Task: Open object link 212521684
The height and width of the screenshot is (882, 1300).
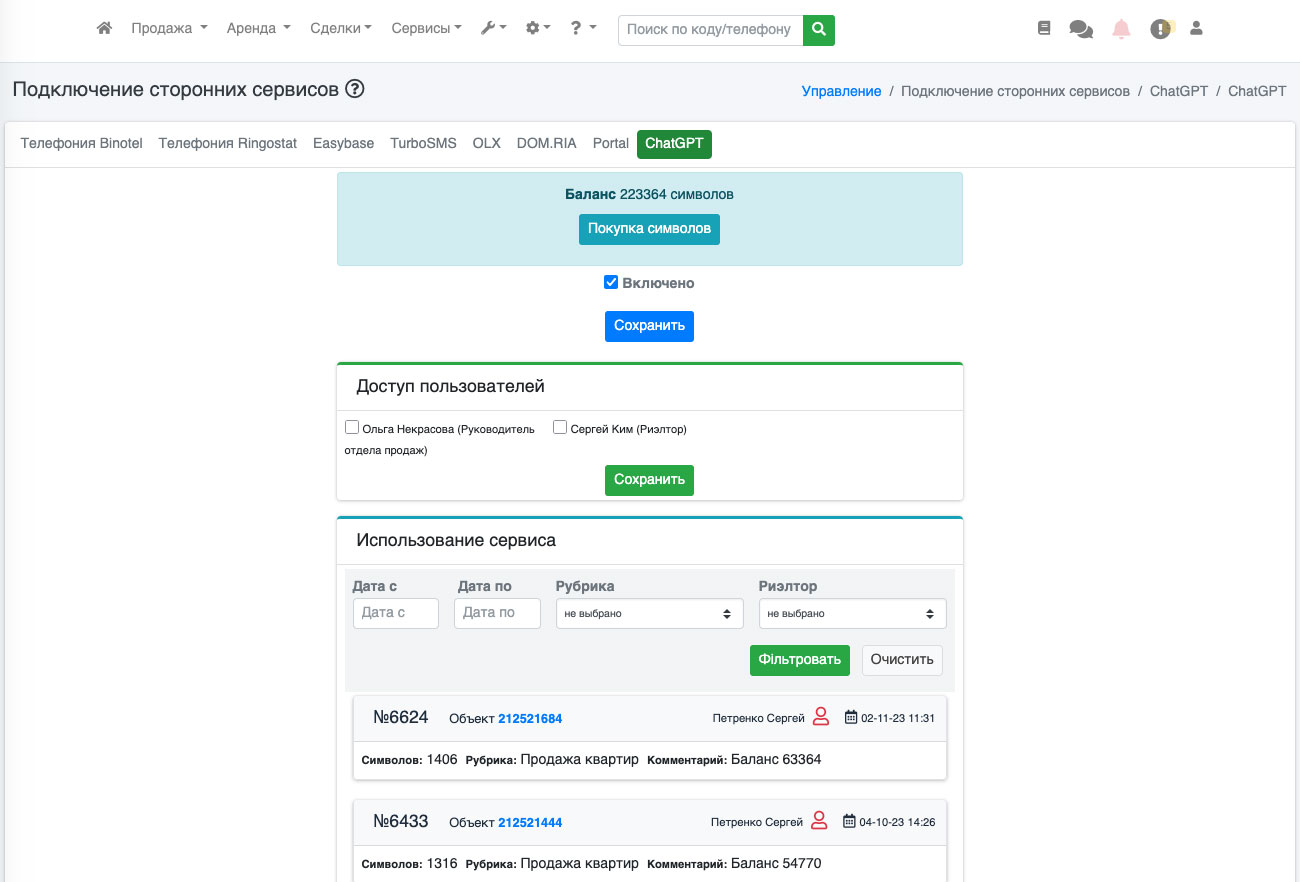Action: tap(530, 718)
